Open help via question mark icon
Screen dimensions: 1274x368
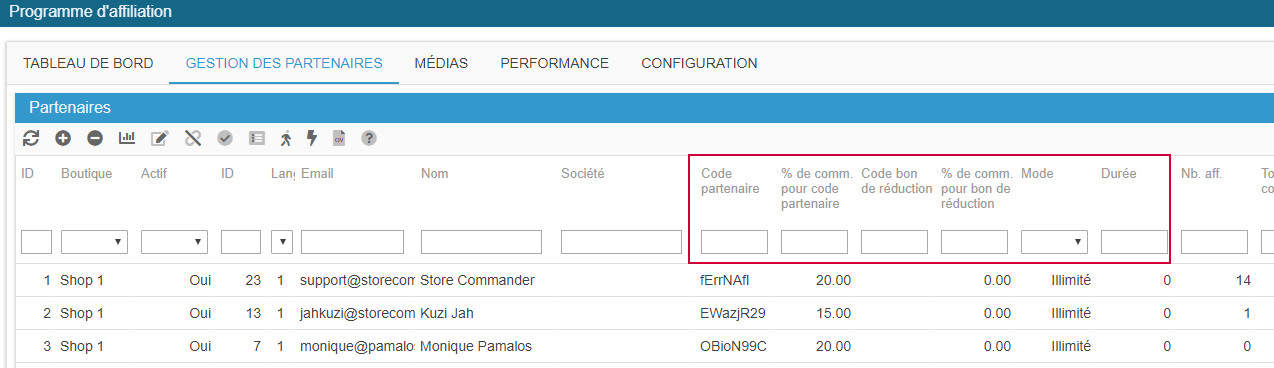(x=369, y=138)
